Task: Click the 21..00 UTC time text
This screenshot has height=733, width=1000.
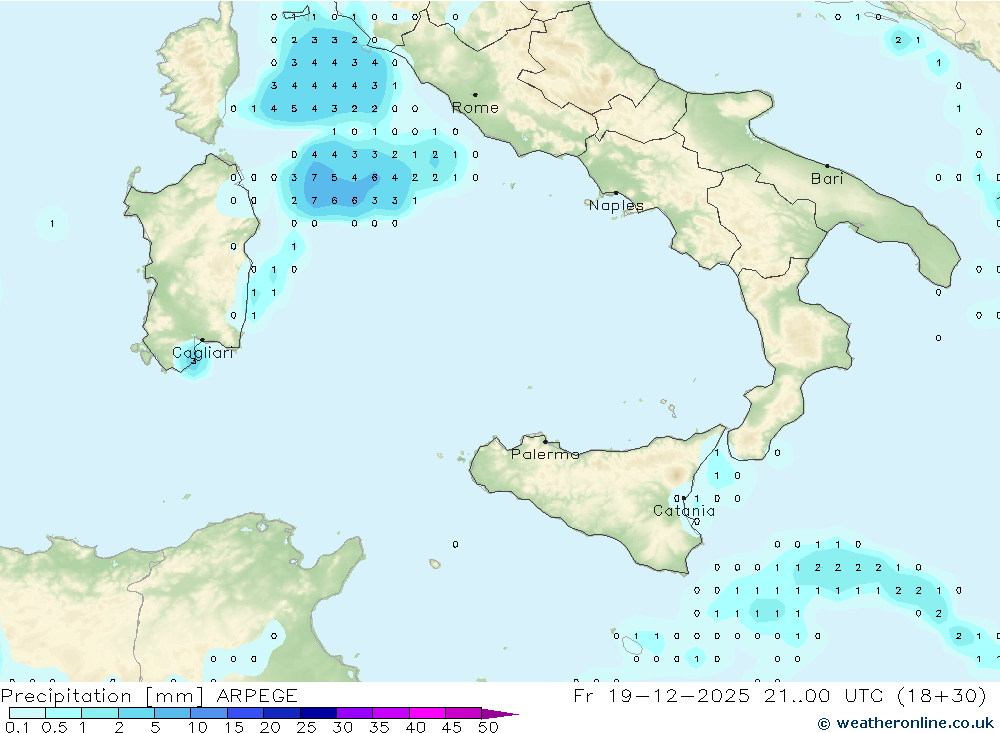Action: coord(823,696)
